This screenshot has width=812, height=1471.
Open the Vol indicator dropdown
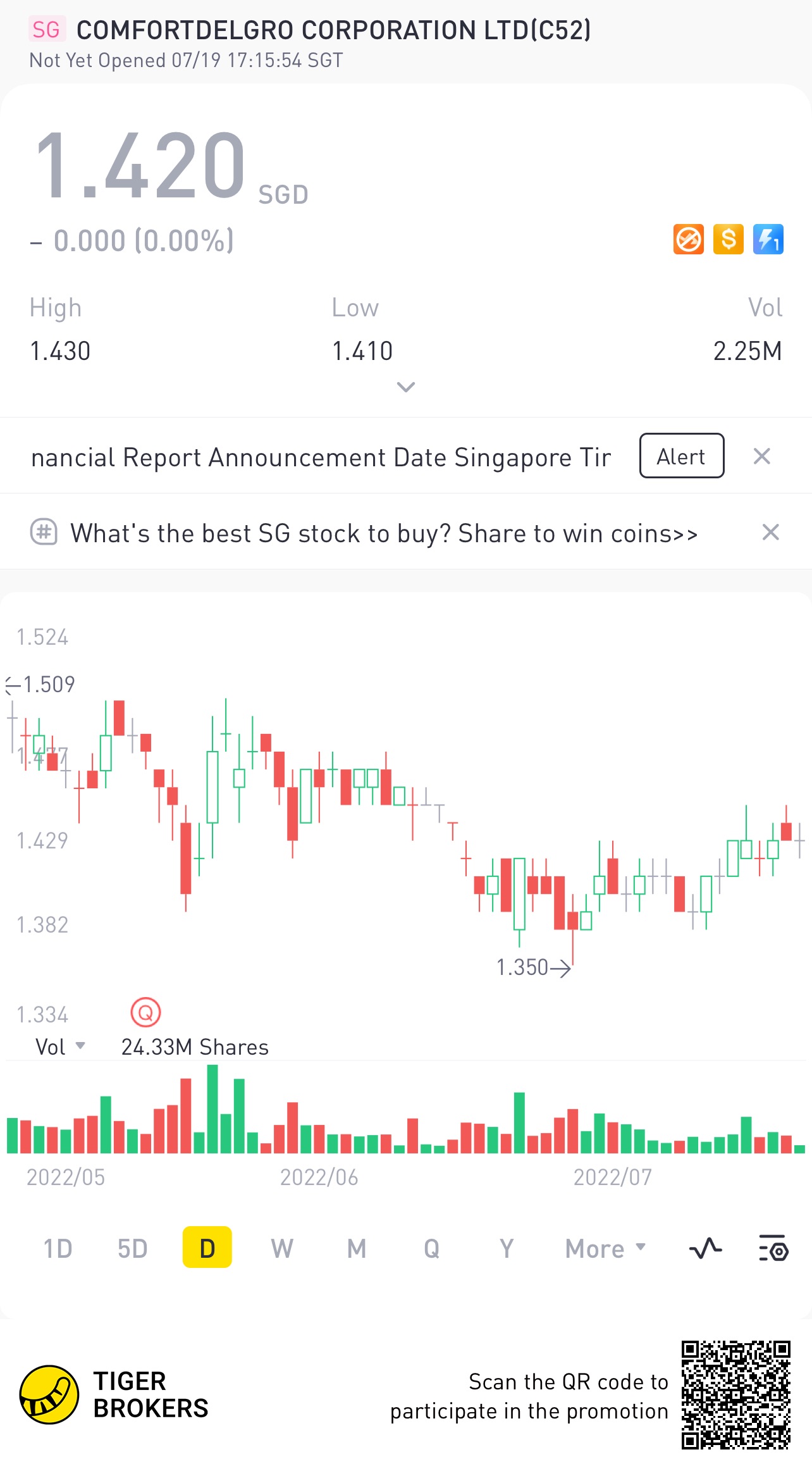click(x=60, y=1047)
